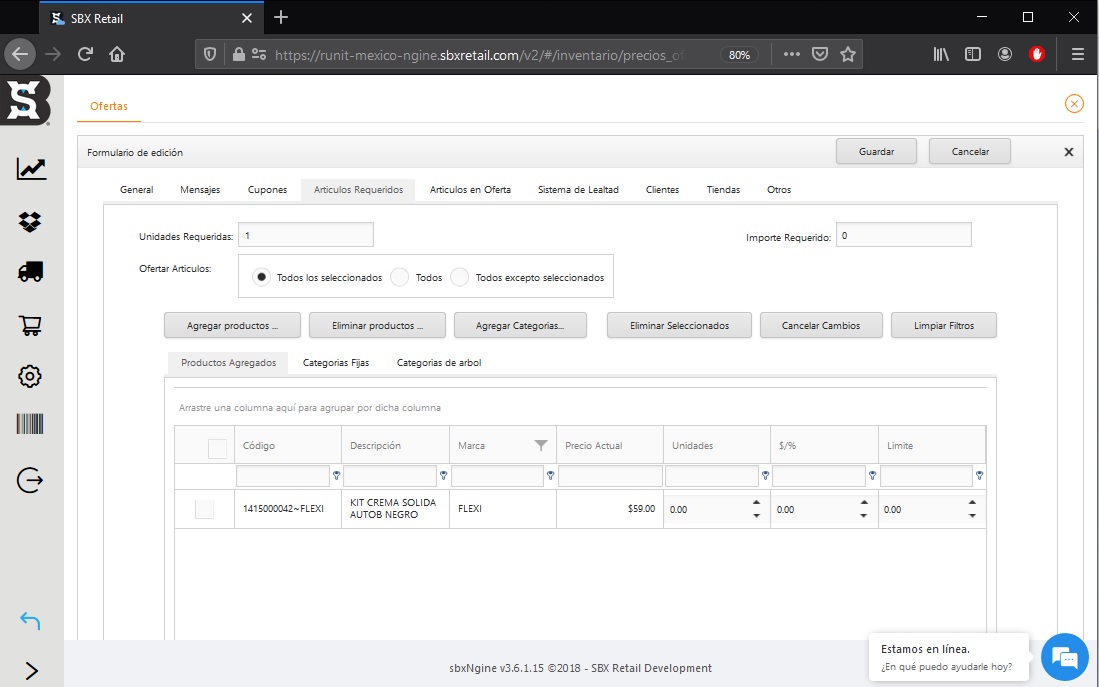Open the browser hamburger menu
Screen dimensions: 1099x687
[x=1078, y=54]
